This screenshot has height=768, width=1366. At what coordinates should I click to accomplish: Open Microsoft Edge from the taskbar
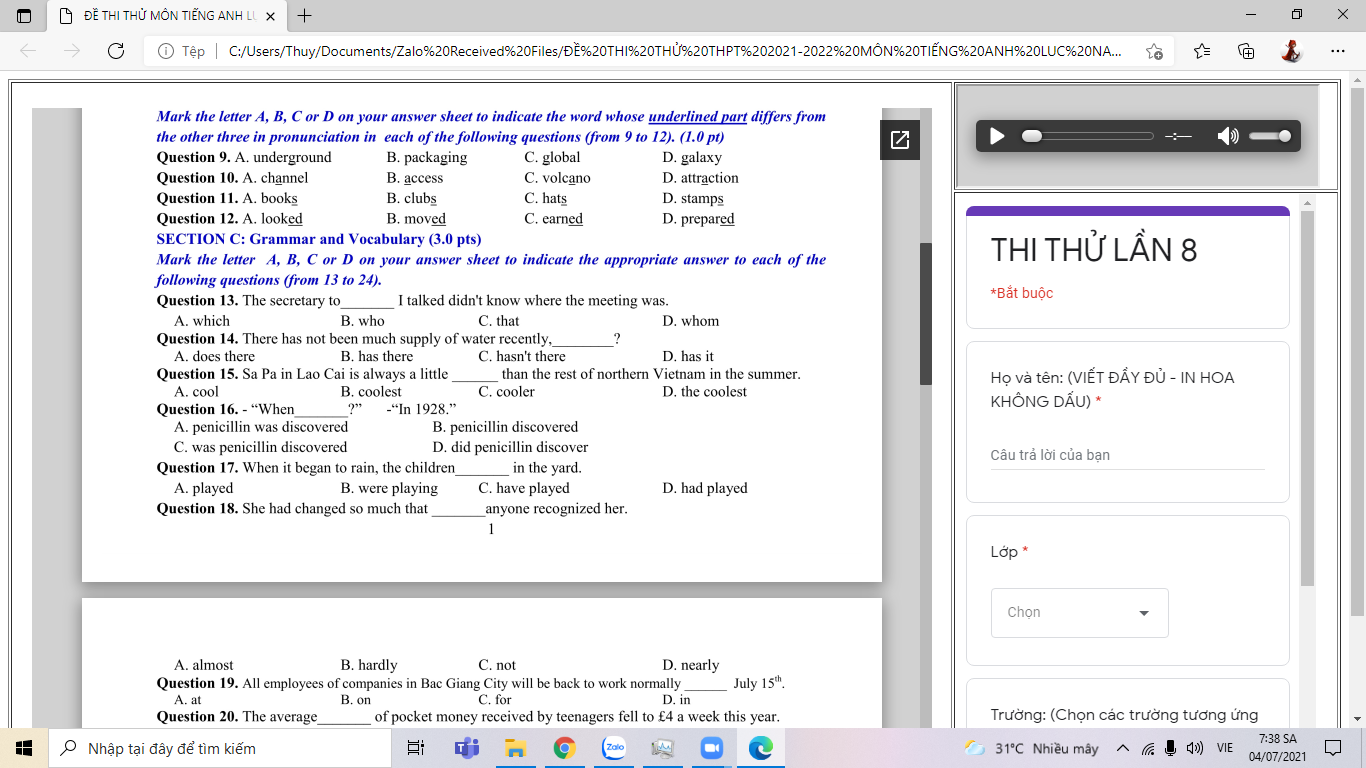pos(761,748)
